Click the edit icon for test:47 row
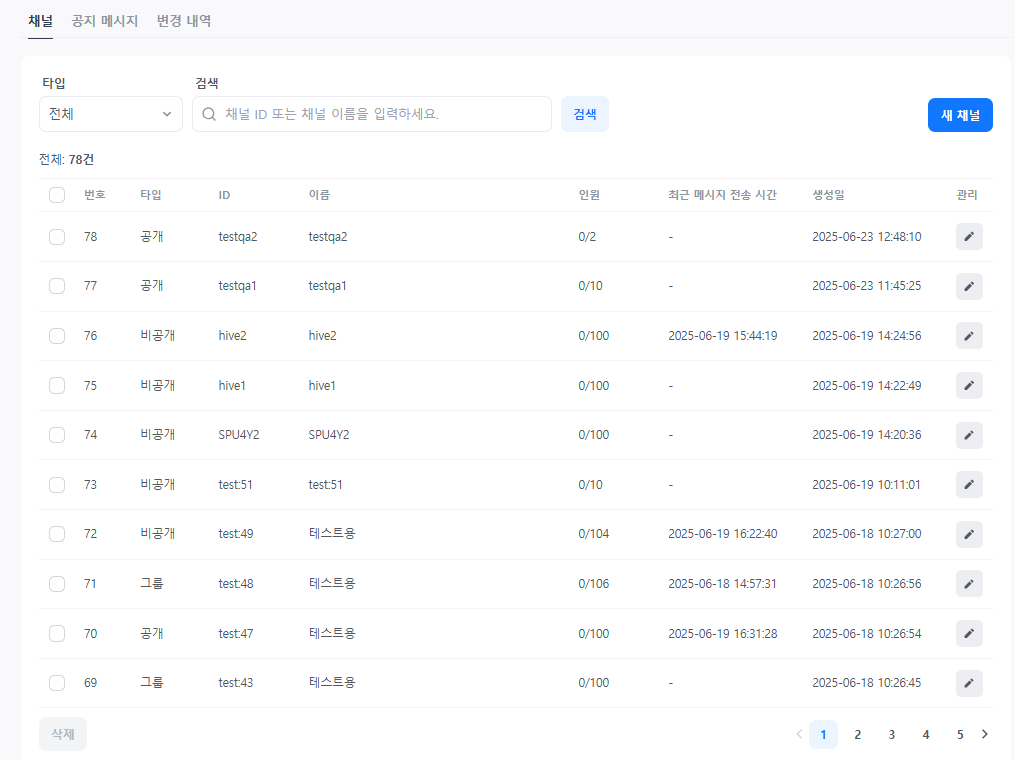 tap(969, 633)
